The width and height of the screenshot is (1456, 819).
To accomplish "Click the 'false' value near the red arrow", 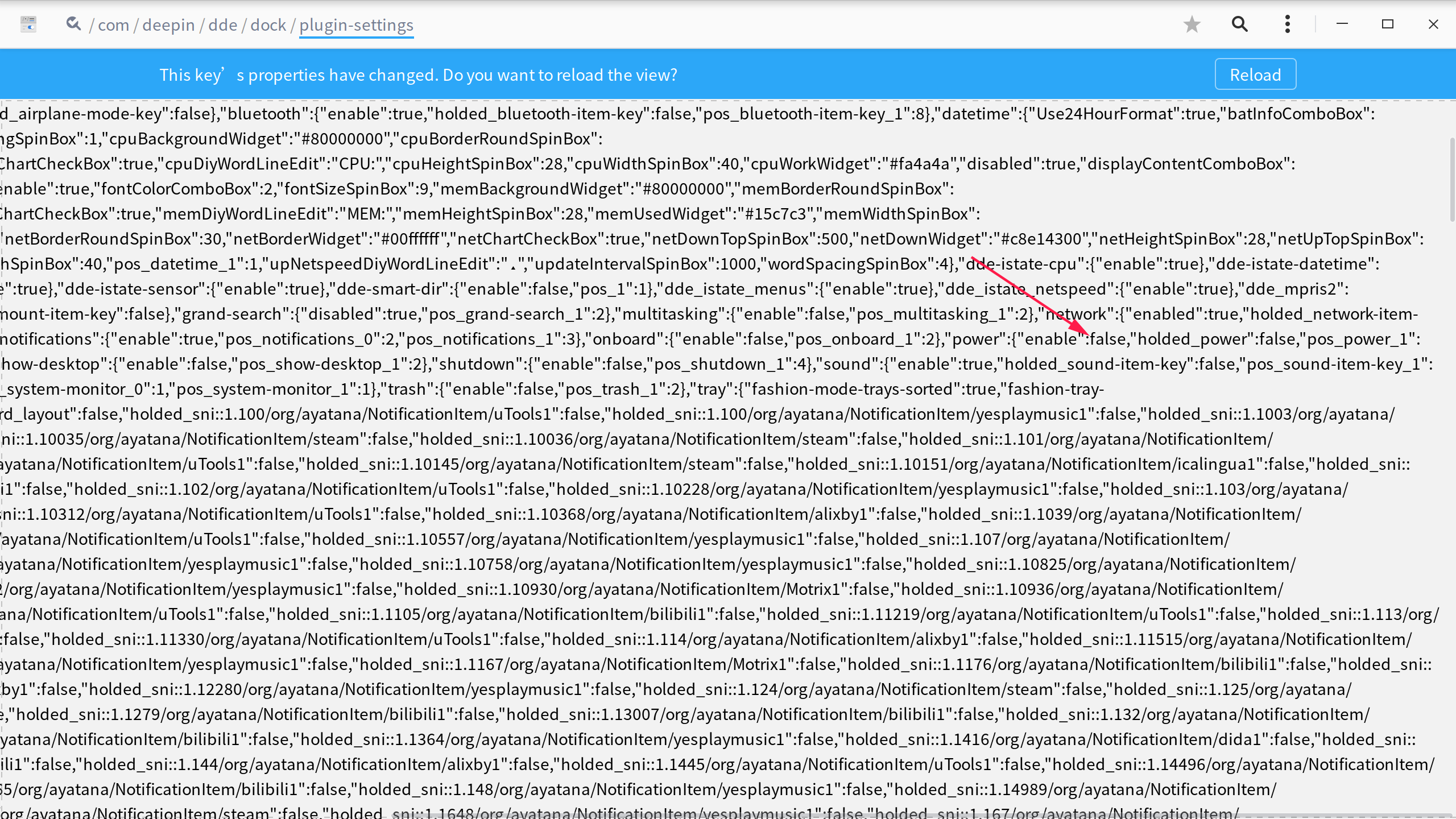I will coord(1109,338).
